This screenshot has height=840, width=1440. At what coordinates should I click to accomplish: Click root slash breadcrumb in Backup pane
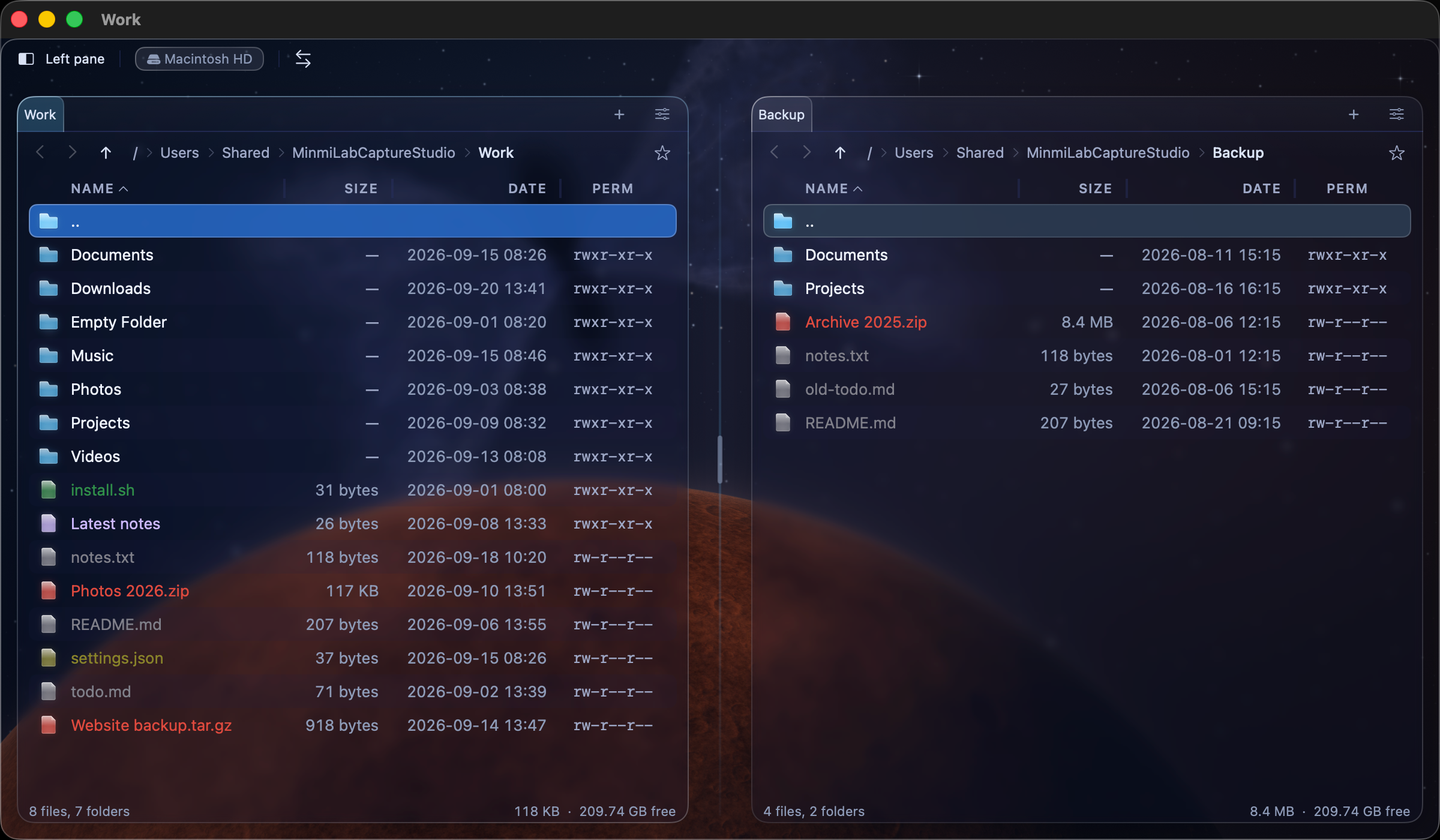(869, 152)
